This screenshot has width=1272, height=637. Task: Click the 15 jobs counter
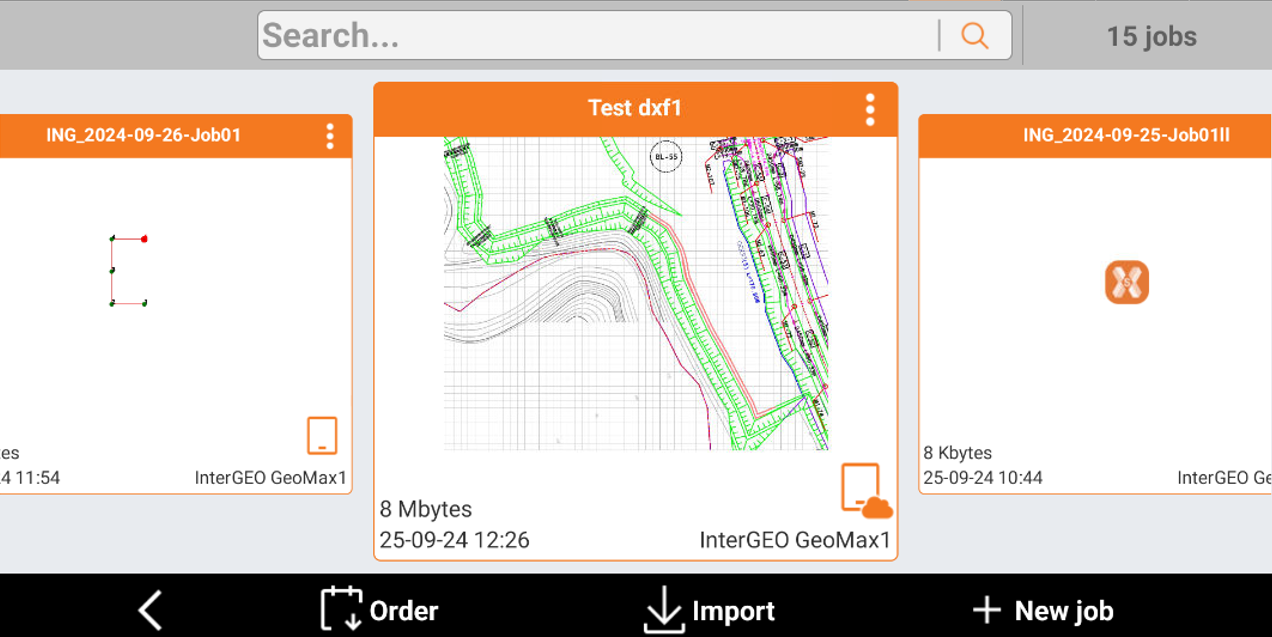pos(1151,37)
